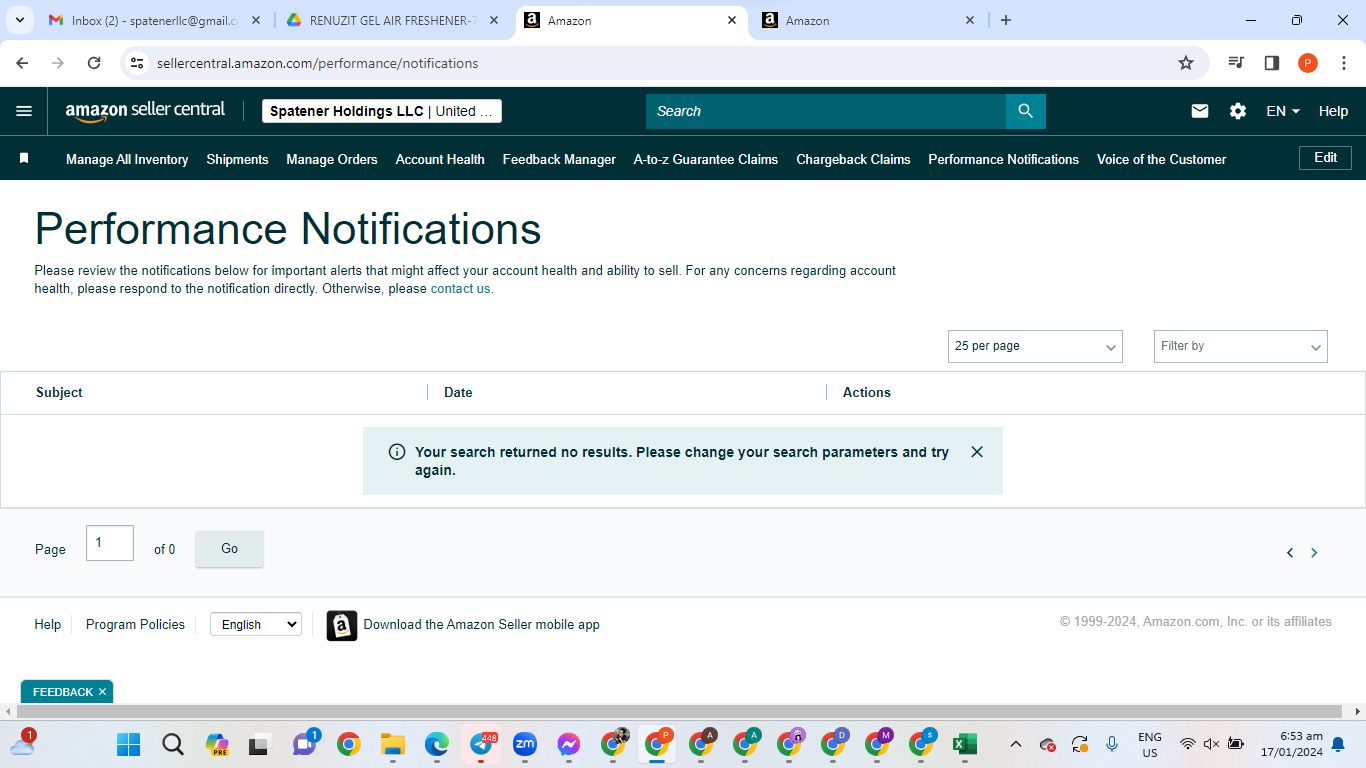Open Shipments in the nav bar
1366x768 pixels.
pyautogui.click(x=237, y=159)
